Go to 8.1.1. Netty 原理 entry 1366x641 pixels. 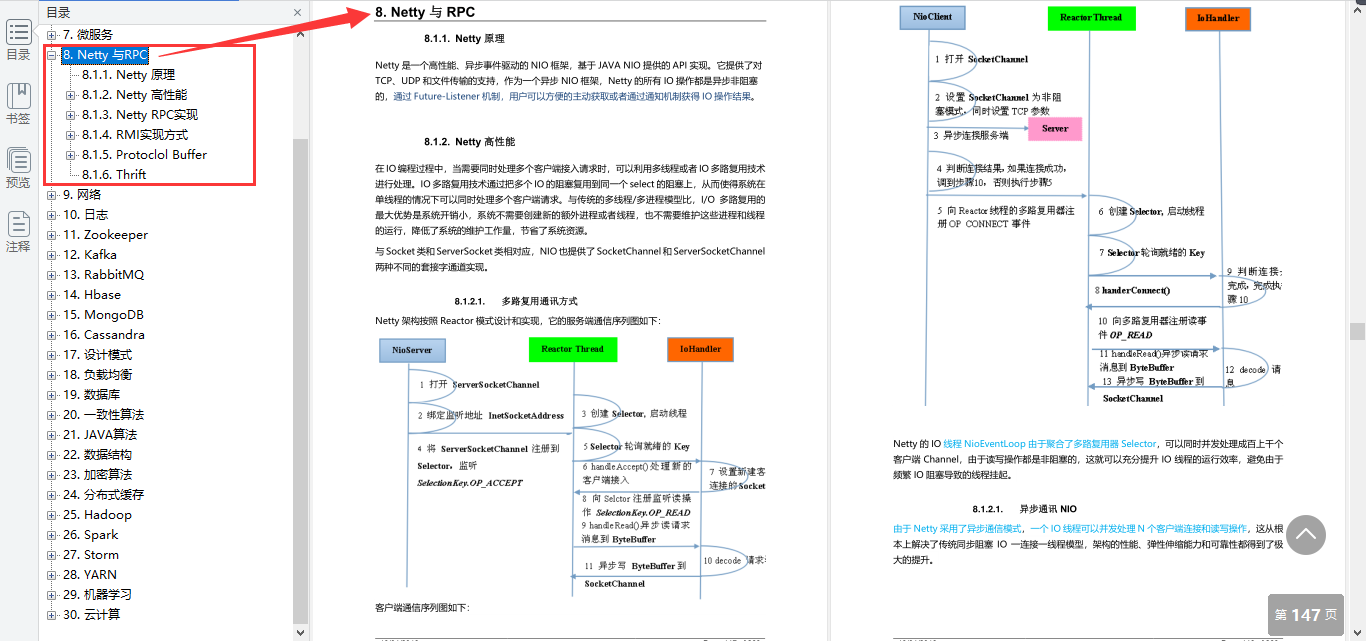tap(128, 75)
